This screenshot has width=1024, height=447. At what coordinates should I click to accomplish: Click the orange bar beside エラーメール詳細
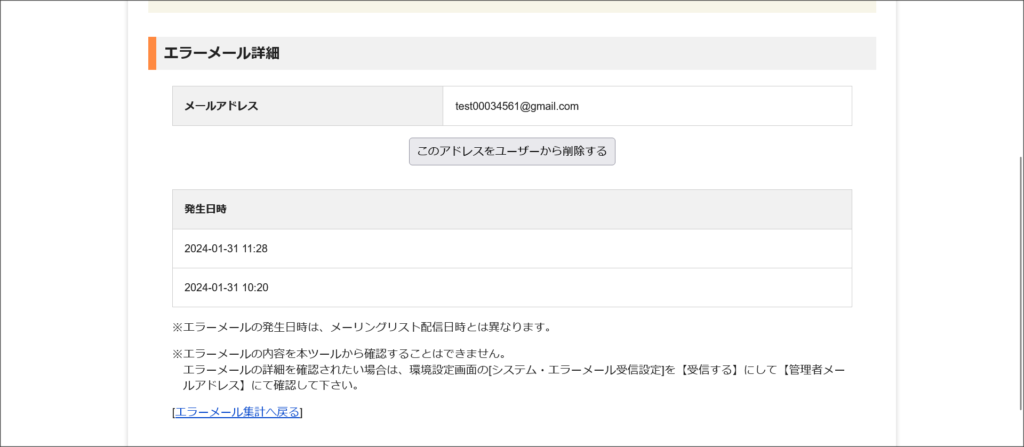pyautogui.click(x=152, y=53)
